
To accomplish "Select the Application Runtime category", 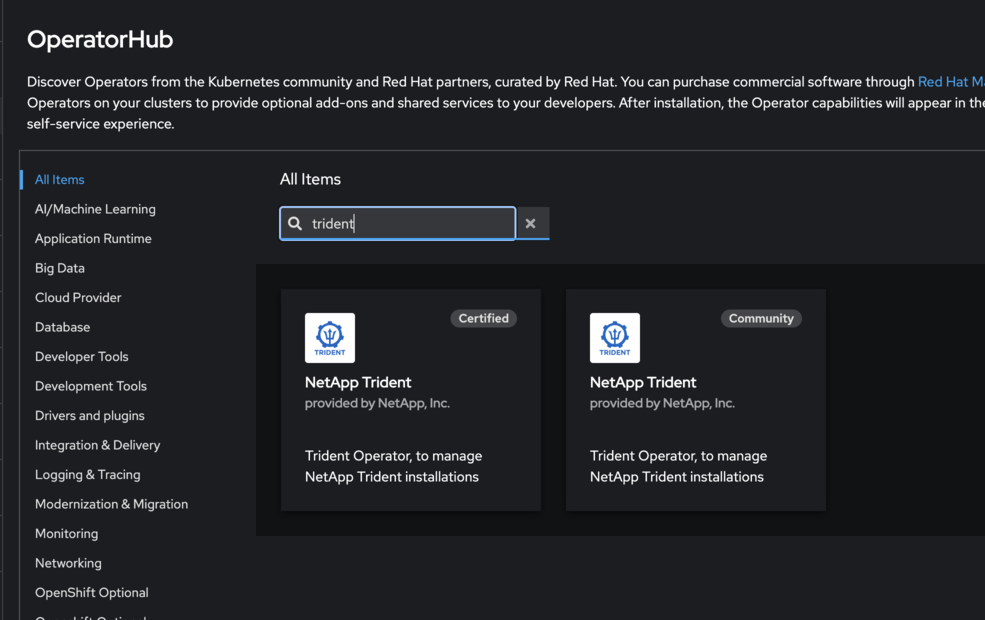I will [93, 239].
